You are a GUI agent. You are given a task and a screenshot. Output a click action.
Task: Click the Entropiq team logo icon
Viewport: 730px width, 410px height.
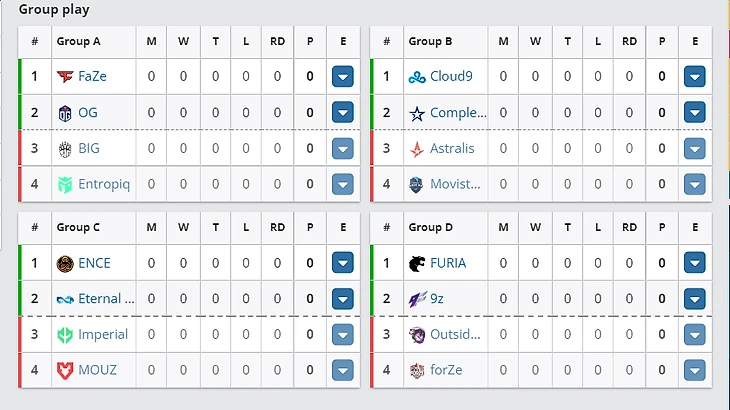(x=65, y=184)
